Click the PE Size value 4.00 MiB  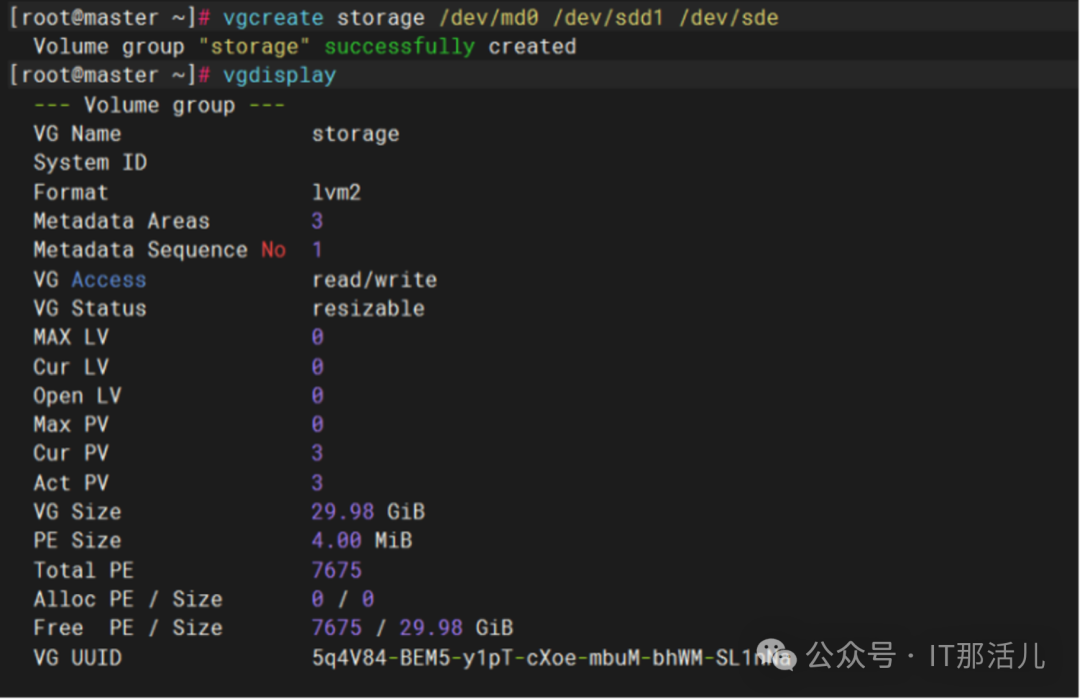(361, 541)
